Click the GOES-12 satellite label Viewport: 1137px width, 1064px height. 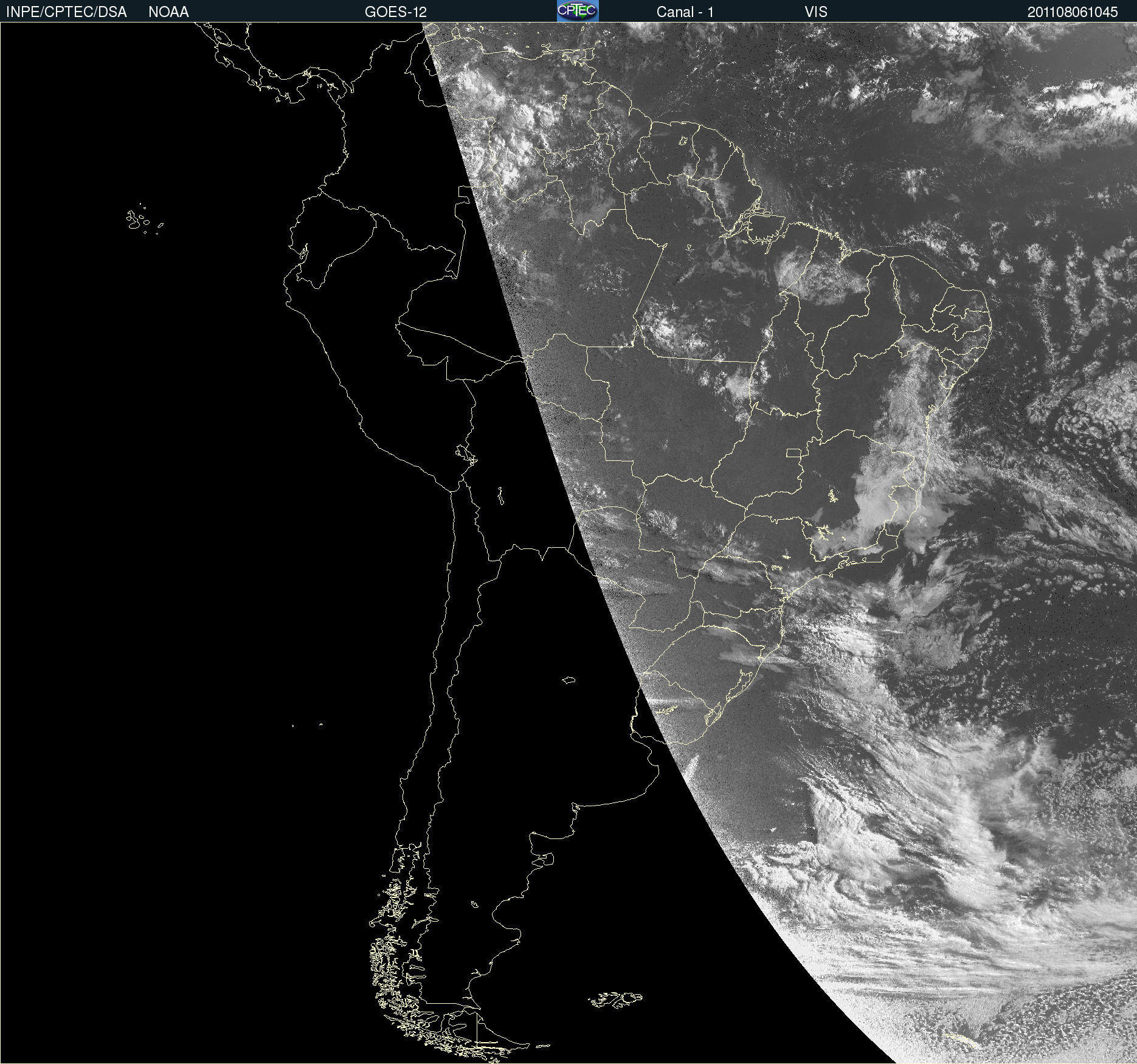pyautogui.click(x=396, y=12)
